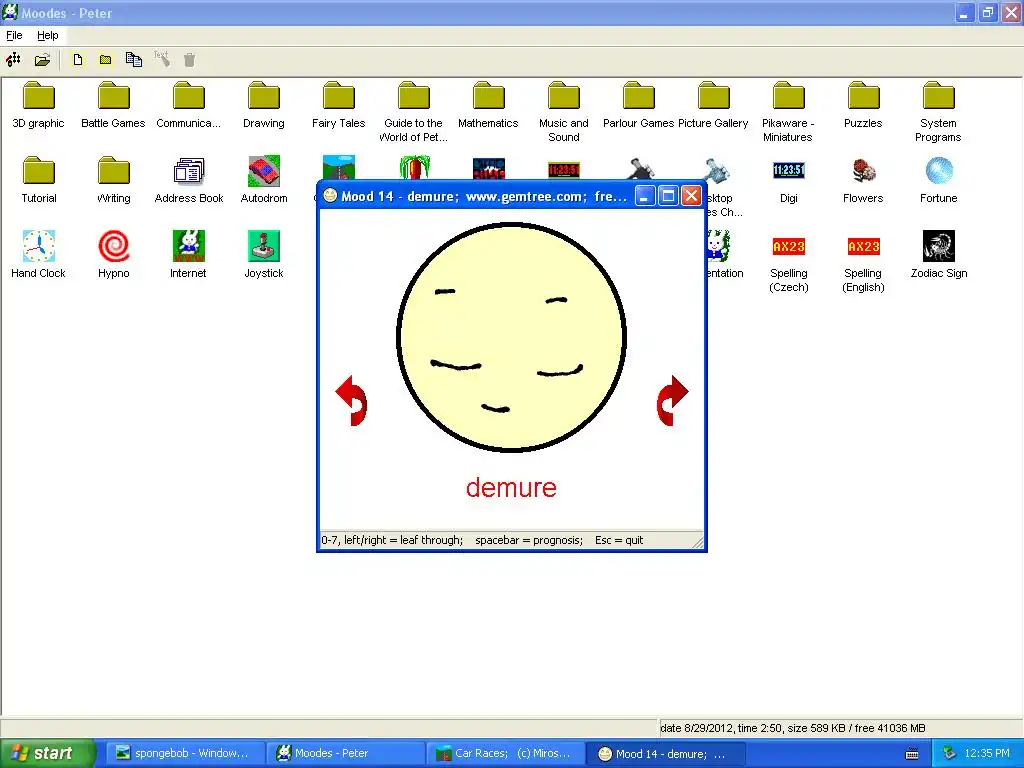Click the open folder toolbar icon
The width and height of the screenshot is (1024, 768).
42,60
